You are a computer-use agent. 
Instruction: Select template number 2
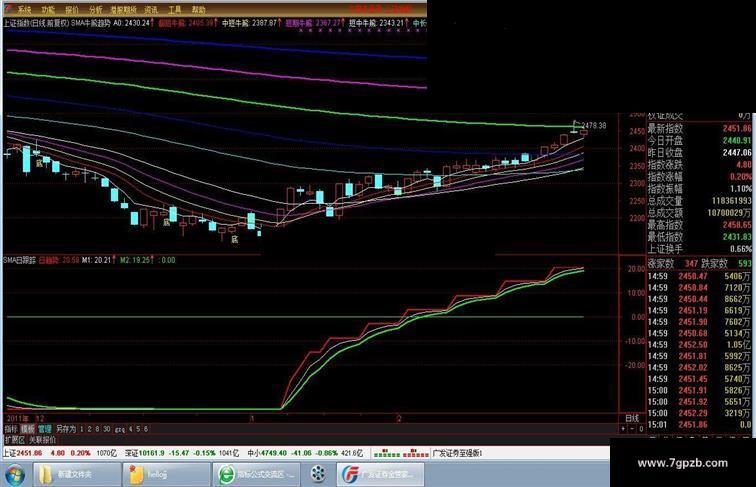point(89,428)
